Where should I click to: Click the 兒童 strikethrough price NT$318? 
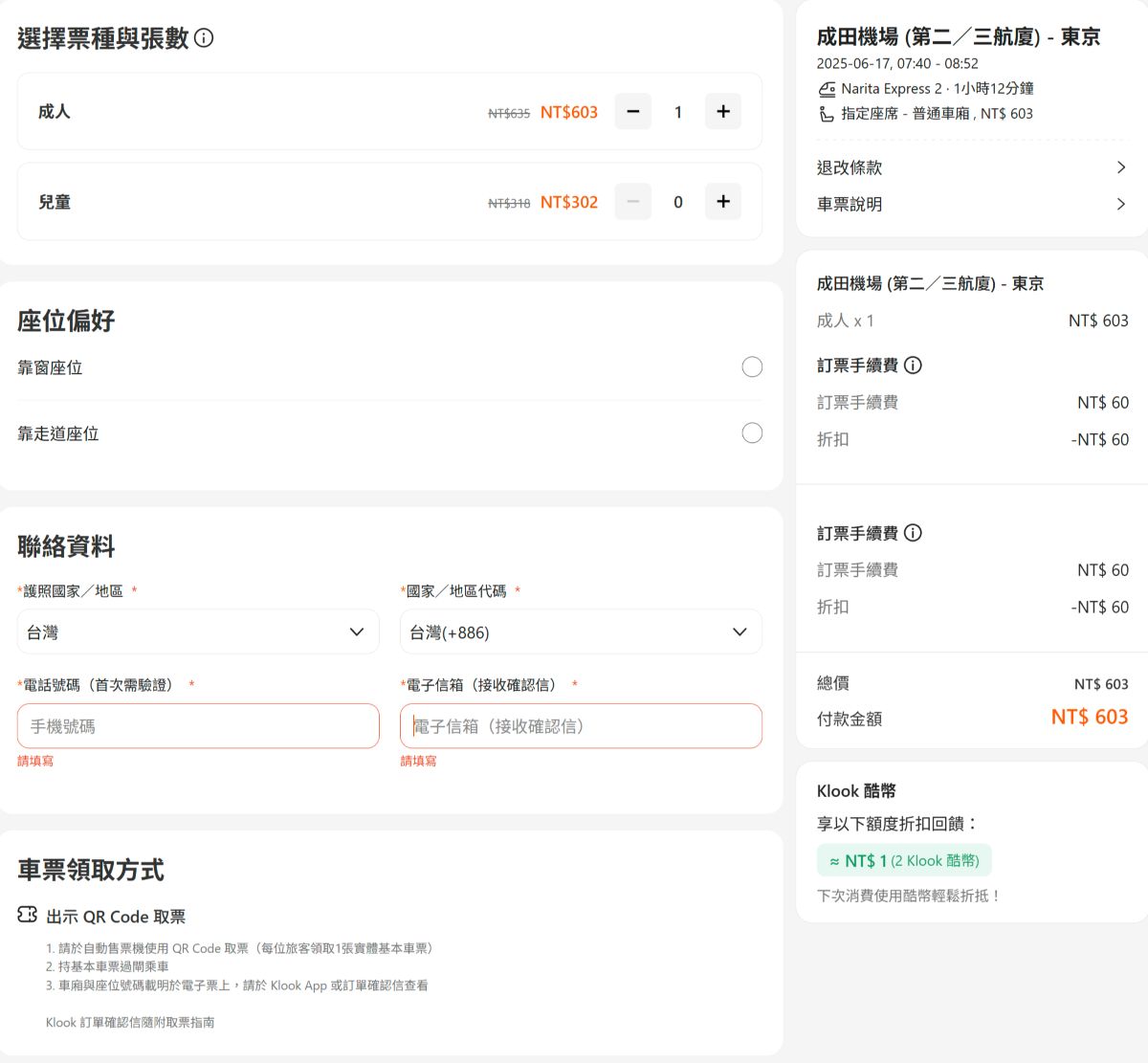coord(509,203)
